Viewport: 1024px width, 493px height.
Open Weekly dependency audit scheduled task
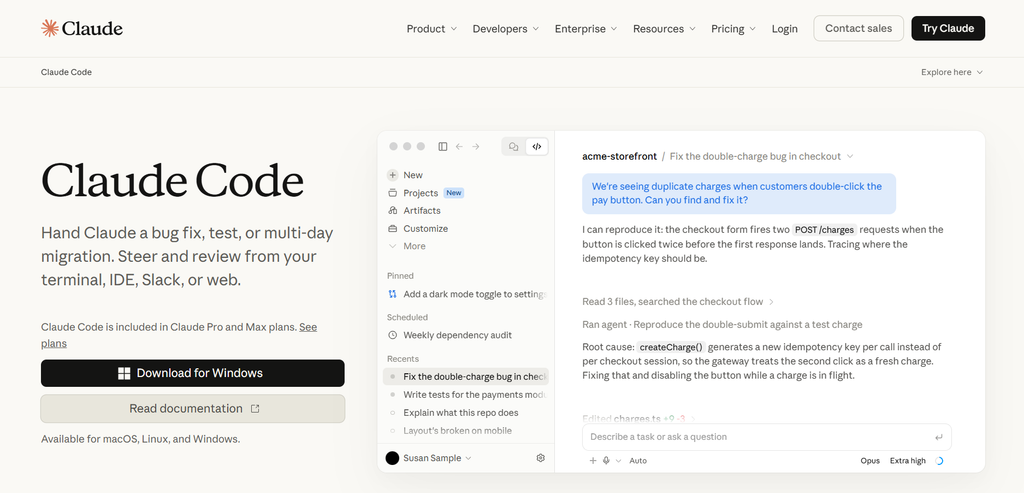point(467,335)
